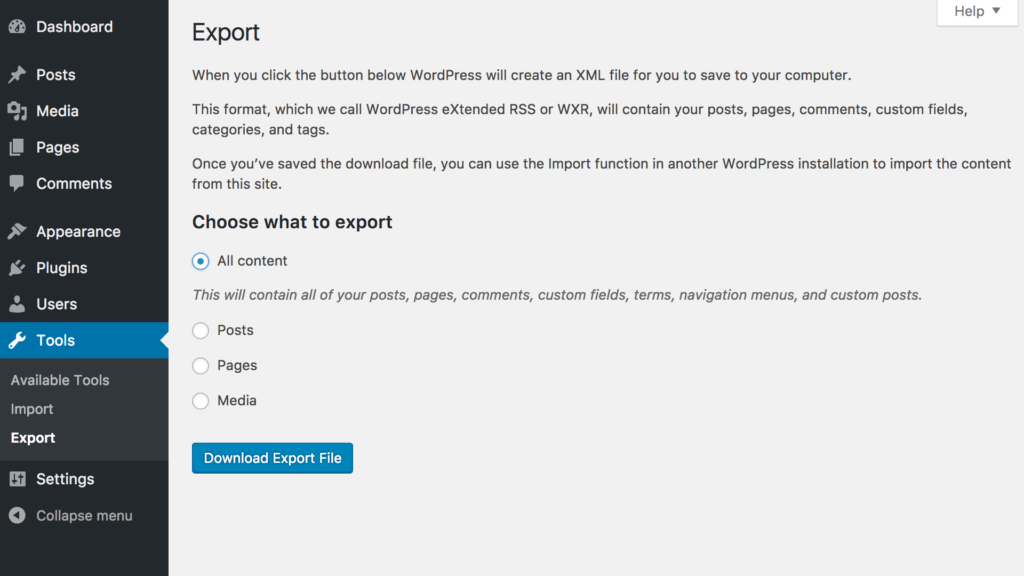The image size is (1024, 576).
Task: Click the Posts pushpin icon
Action: (x=17, y=75)
